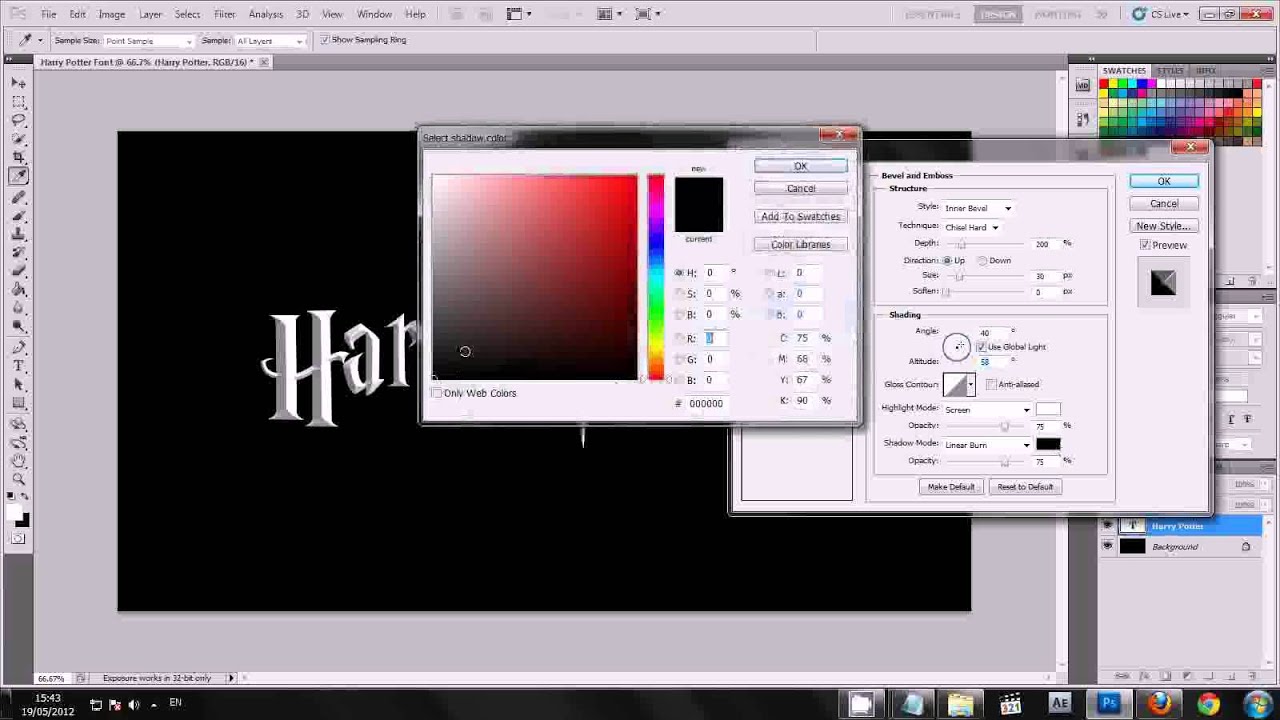Click the hex color input field

click(708, 403)
